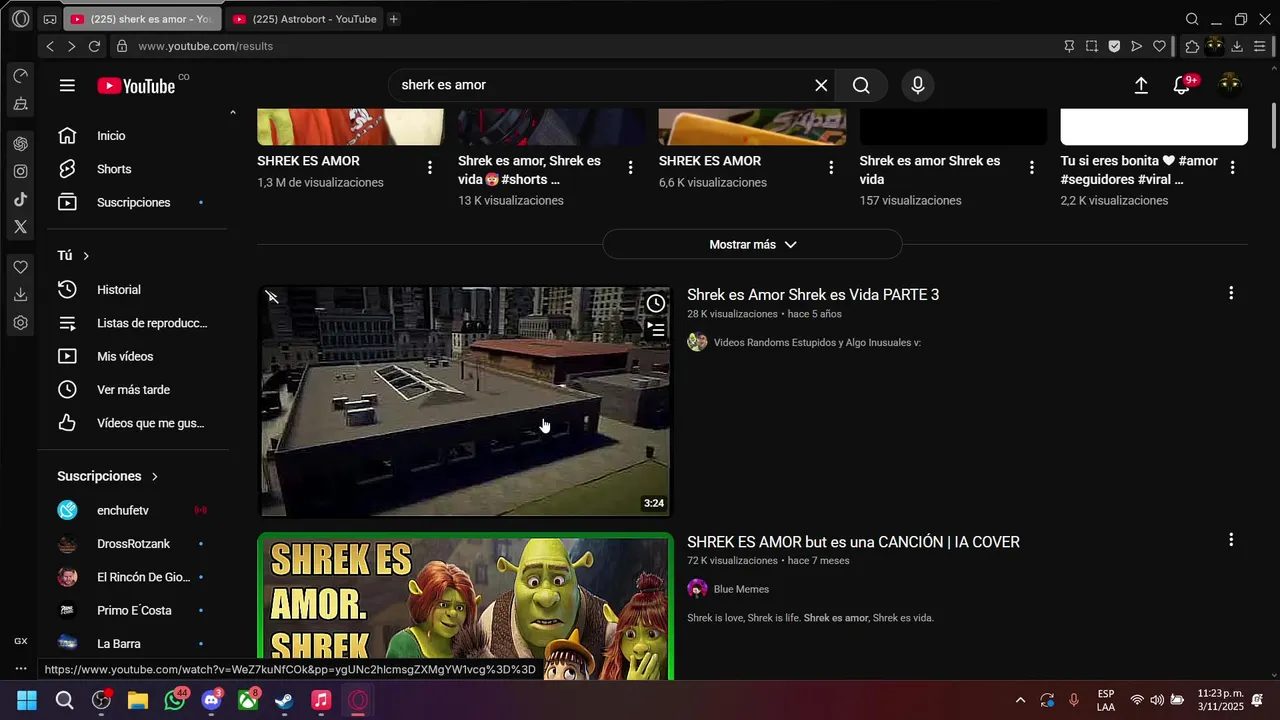Open Ver más tarde in sidebar
This screenshot has width=1280, height=720.
coord(135,389)
